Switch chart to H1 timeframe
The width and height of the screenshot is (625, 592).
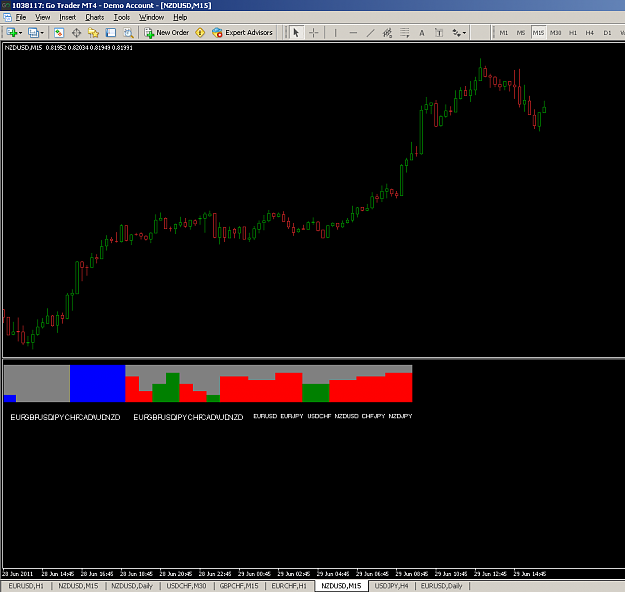click(x=573, y=33)
